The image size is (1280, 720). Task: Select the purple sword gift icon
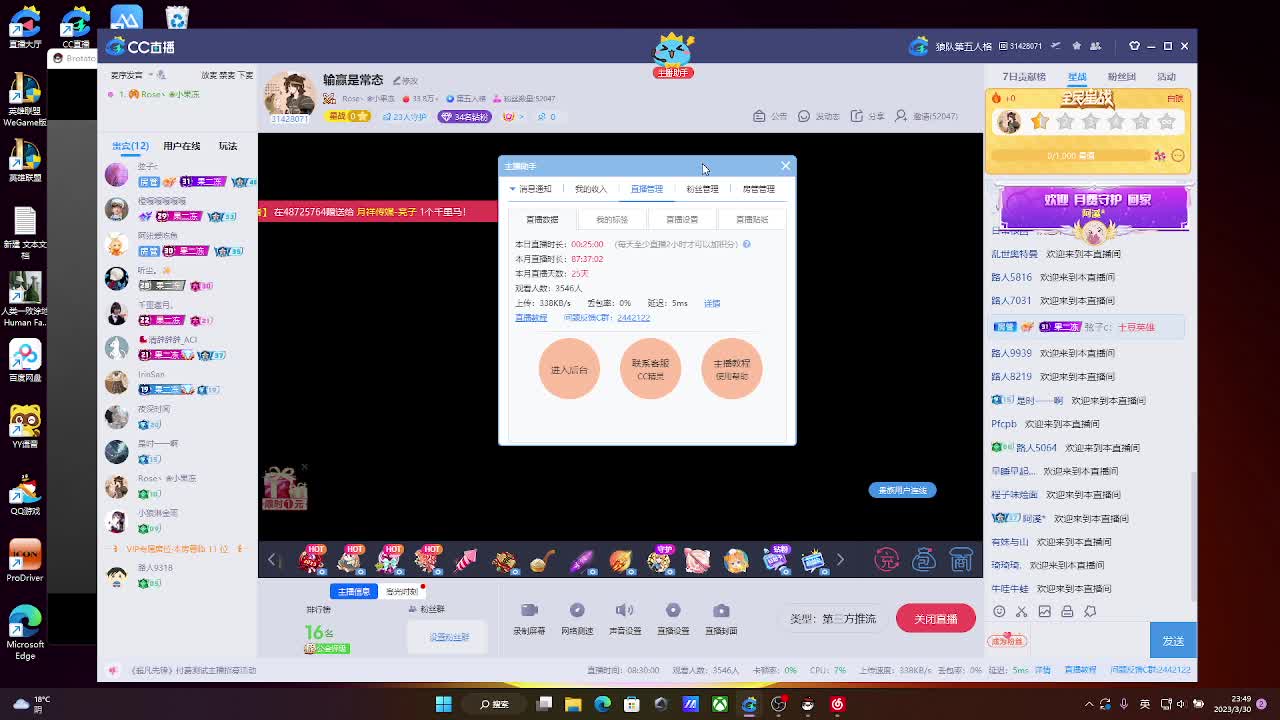pyautogui.click(x=581, y=561)
